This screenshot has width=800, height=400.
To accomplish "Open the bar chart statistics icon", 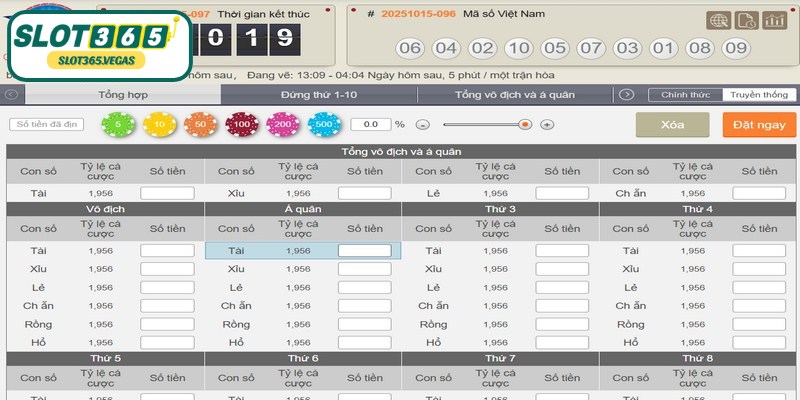I will coord(773,20).
